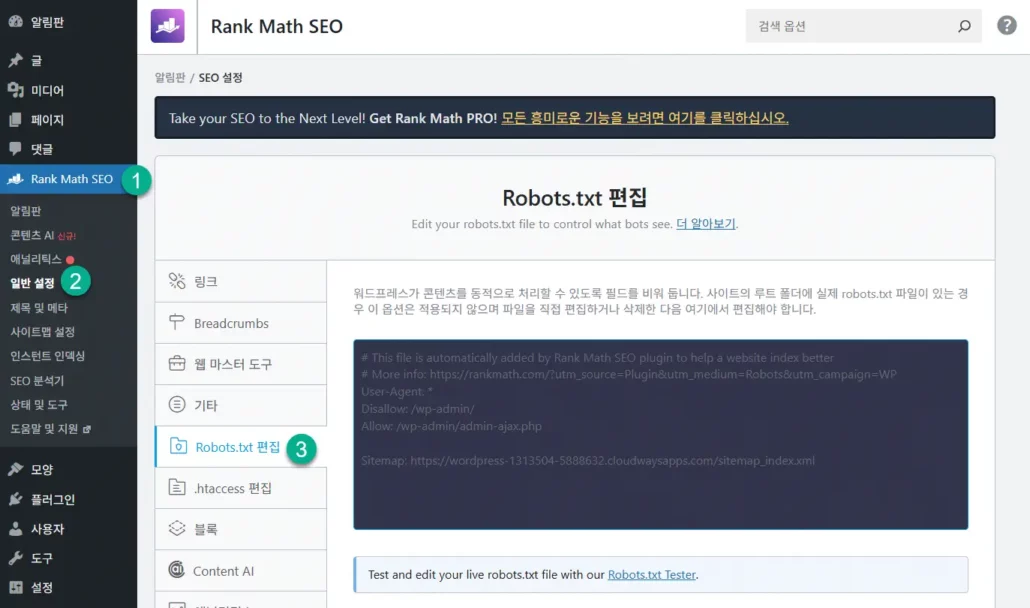Click the Breadcrumbs signpost icon
This screenshot has height=608, width=1030.
[177, 322]
